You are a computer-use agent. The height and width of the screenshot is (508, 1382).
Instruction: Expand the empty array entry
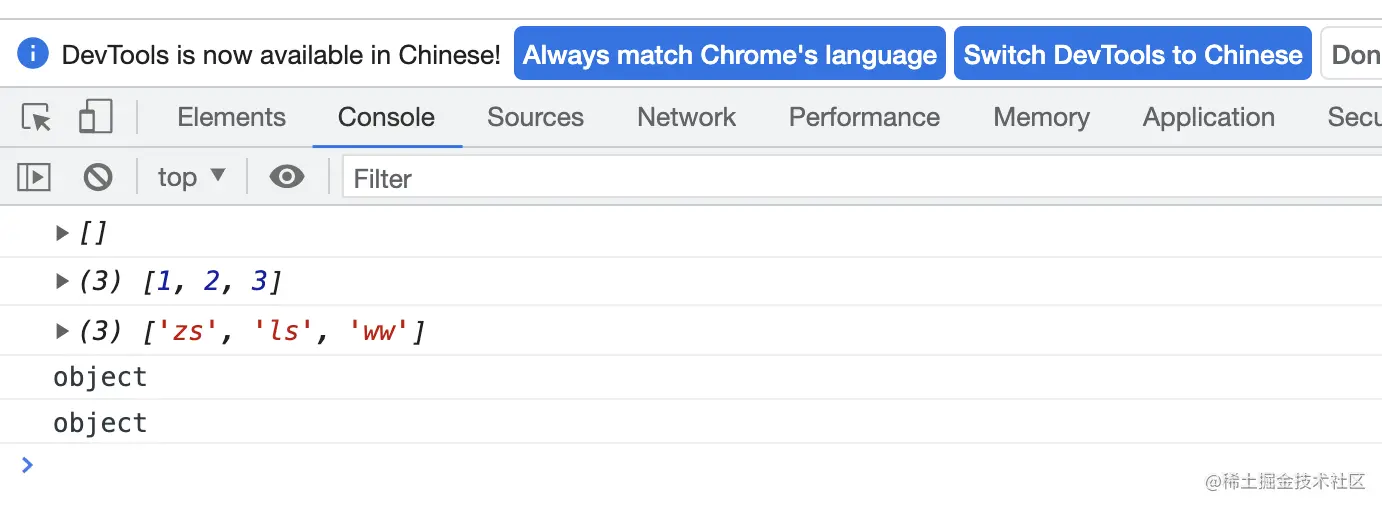pyautogui.click(x=63, y=234)
